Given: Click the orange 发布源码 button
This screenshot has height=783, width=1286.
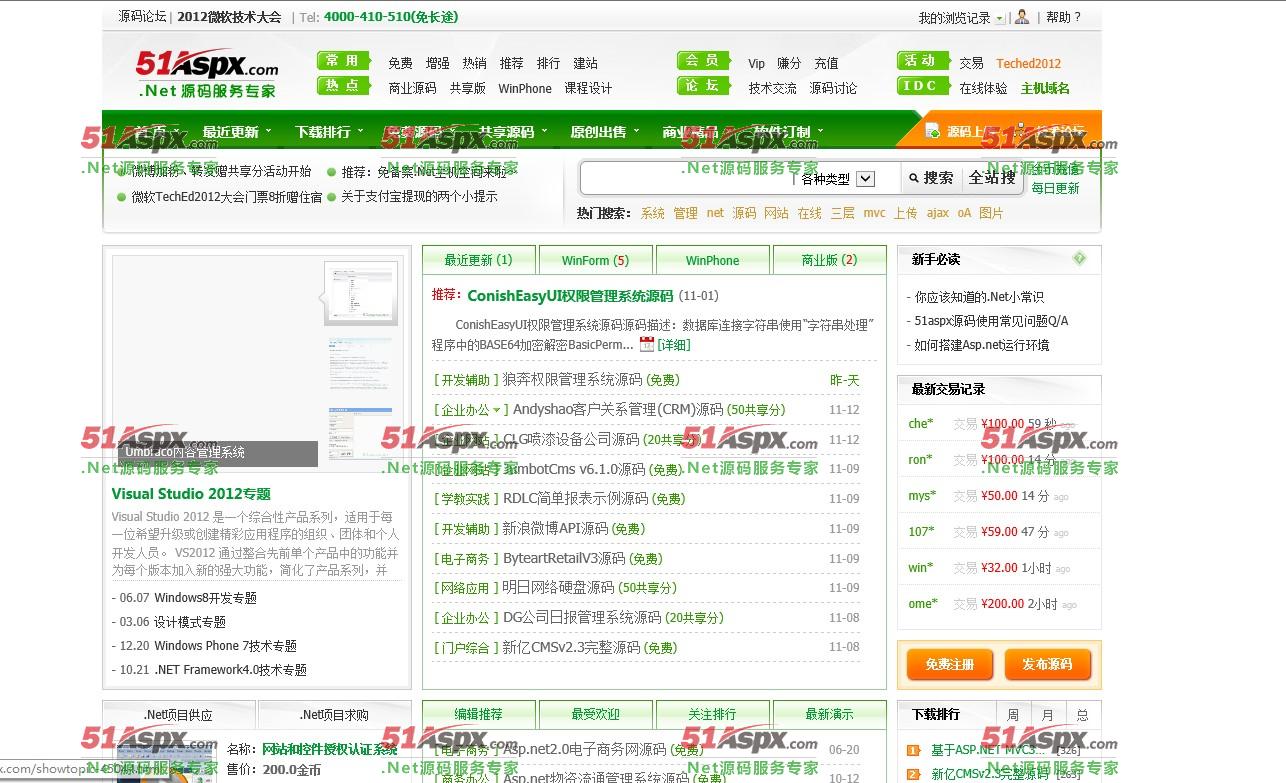Looking at the screenshot, I should point(1047,664).
